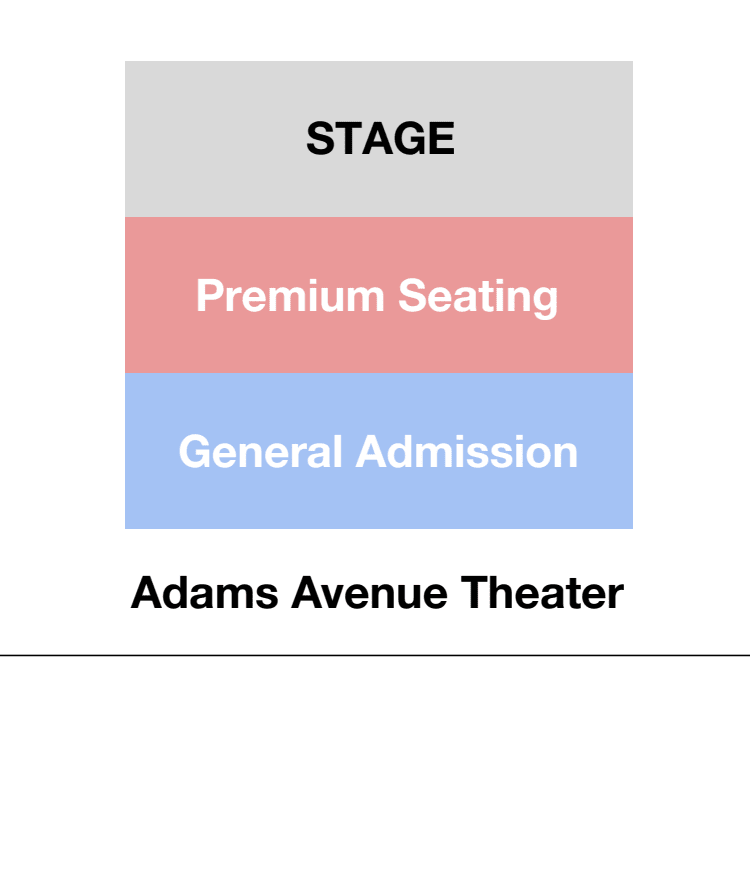
Task: Click the word Adams in venue title
Action: 205,593
